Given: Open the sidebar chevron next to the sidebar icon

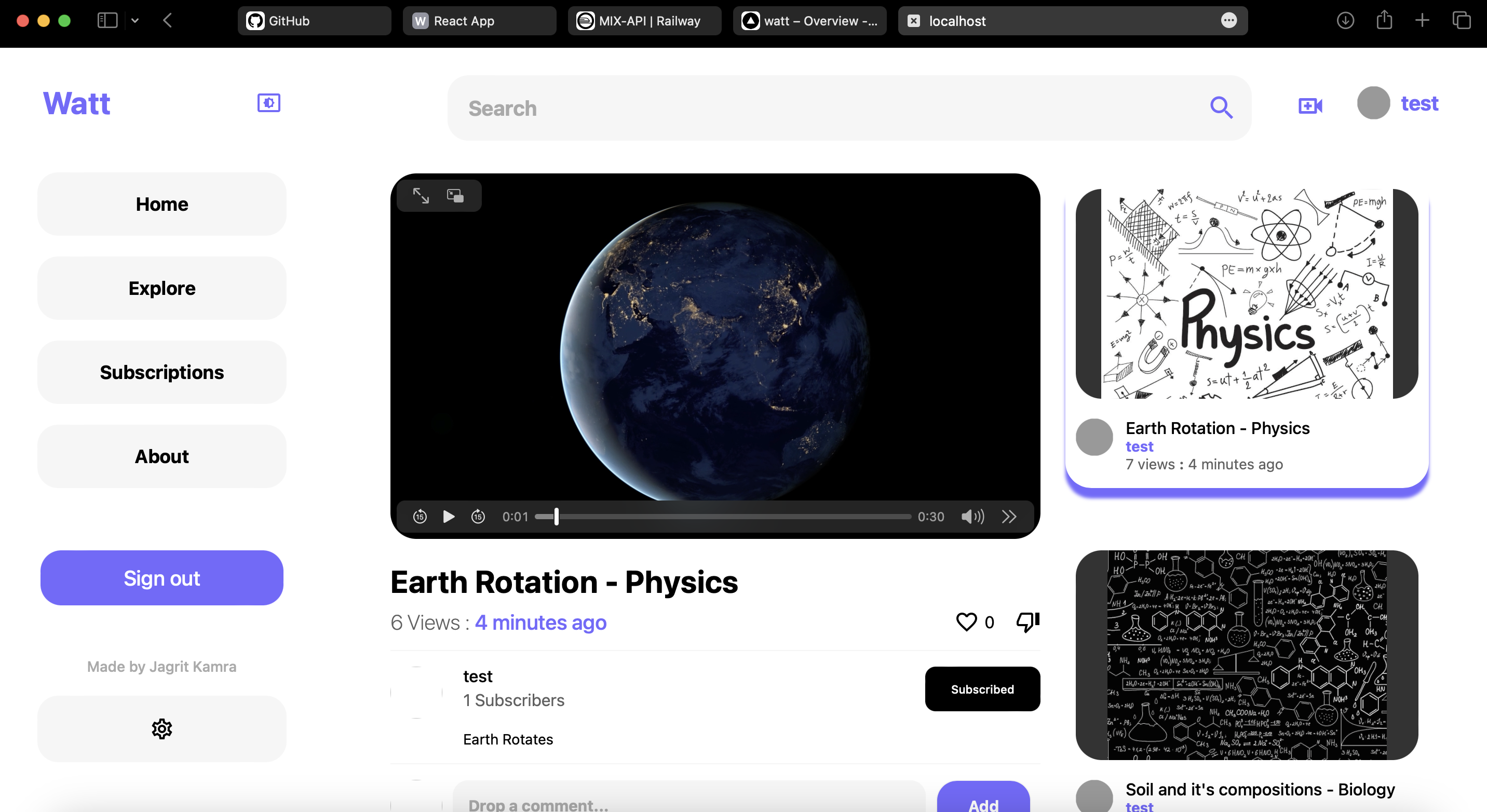Looking at the screenshot, I should pos(135,20).
